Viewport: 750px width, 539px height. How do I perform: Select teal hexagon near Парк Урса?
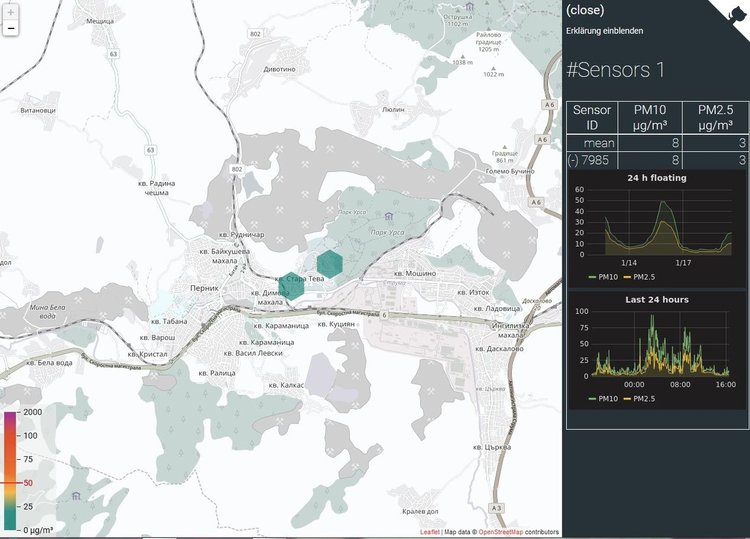(331, 264)
